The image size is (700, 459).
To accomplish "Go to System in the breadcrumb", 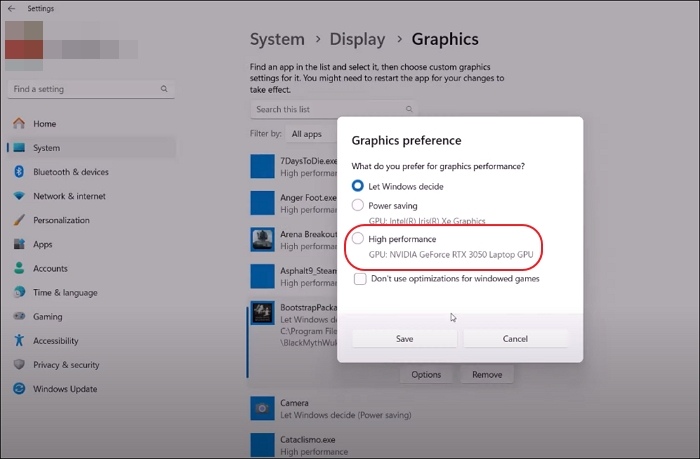I will coord(277,39).
